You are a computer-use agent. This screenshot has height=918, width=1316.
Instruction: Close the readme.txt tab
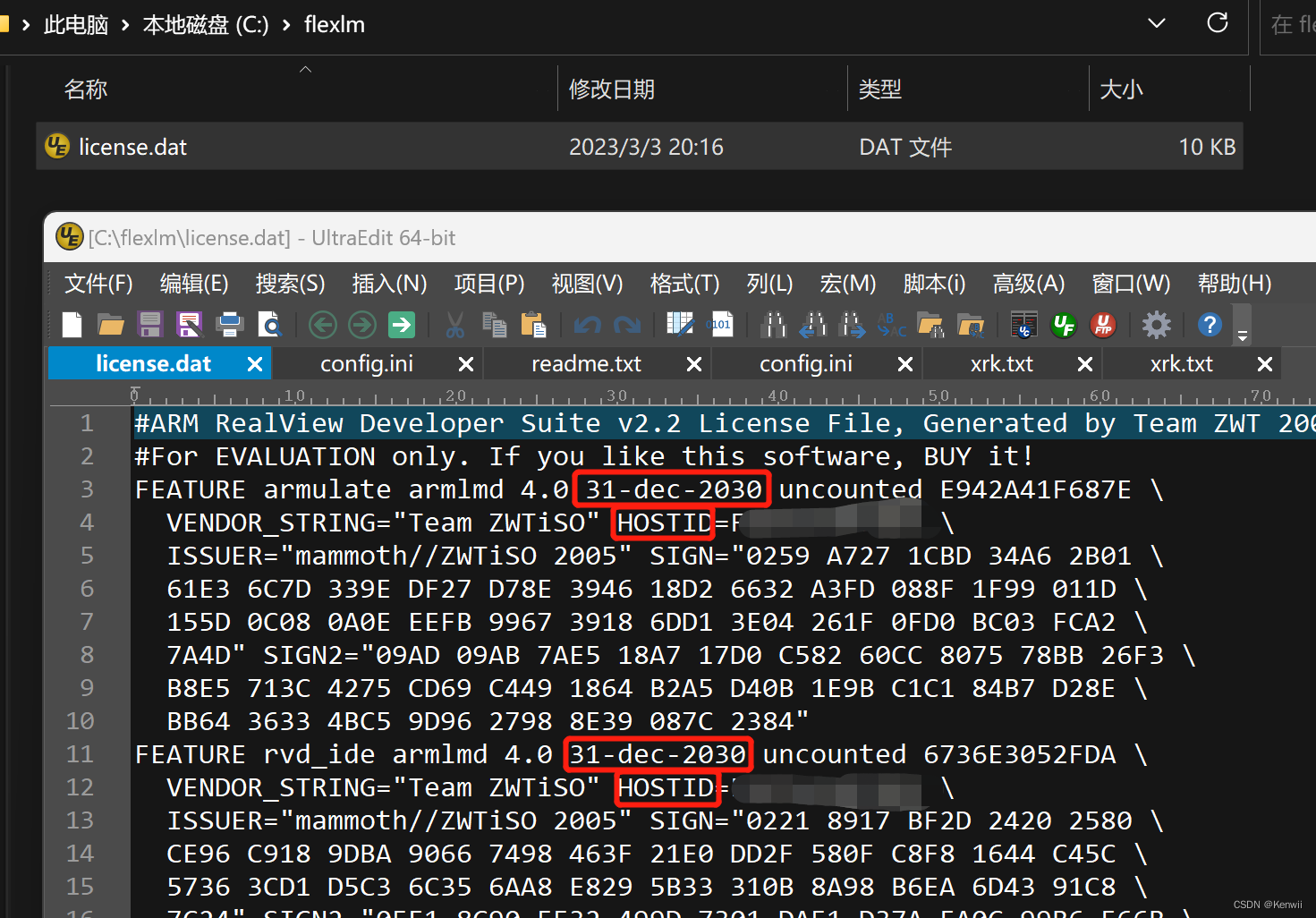693,364
